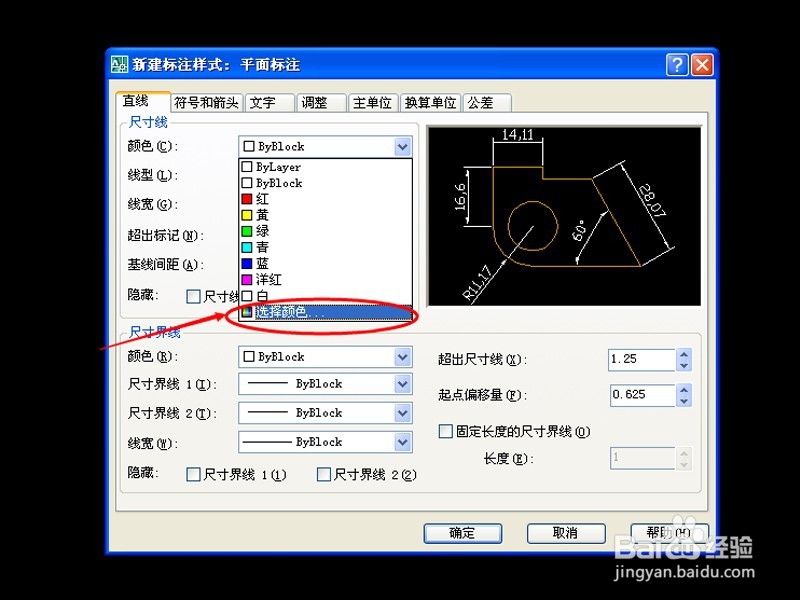The image size is (800, 600).
Task: Check the 隐藏 尺寸界线 1 checkbox
Action: [x=194, y=475]
